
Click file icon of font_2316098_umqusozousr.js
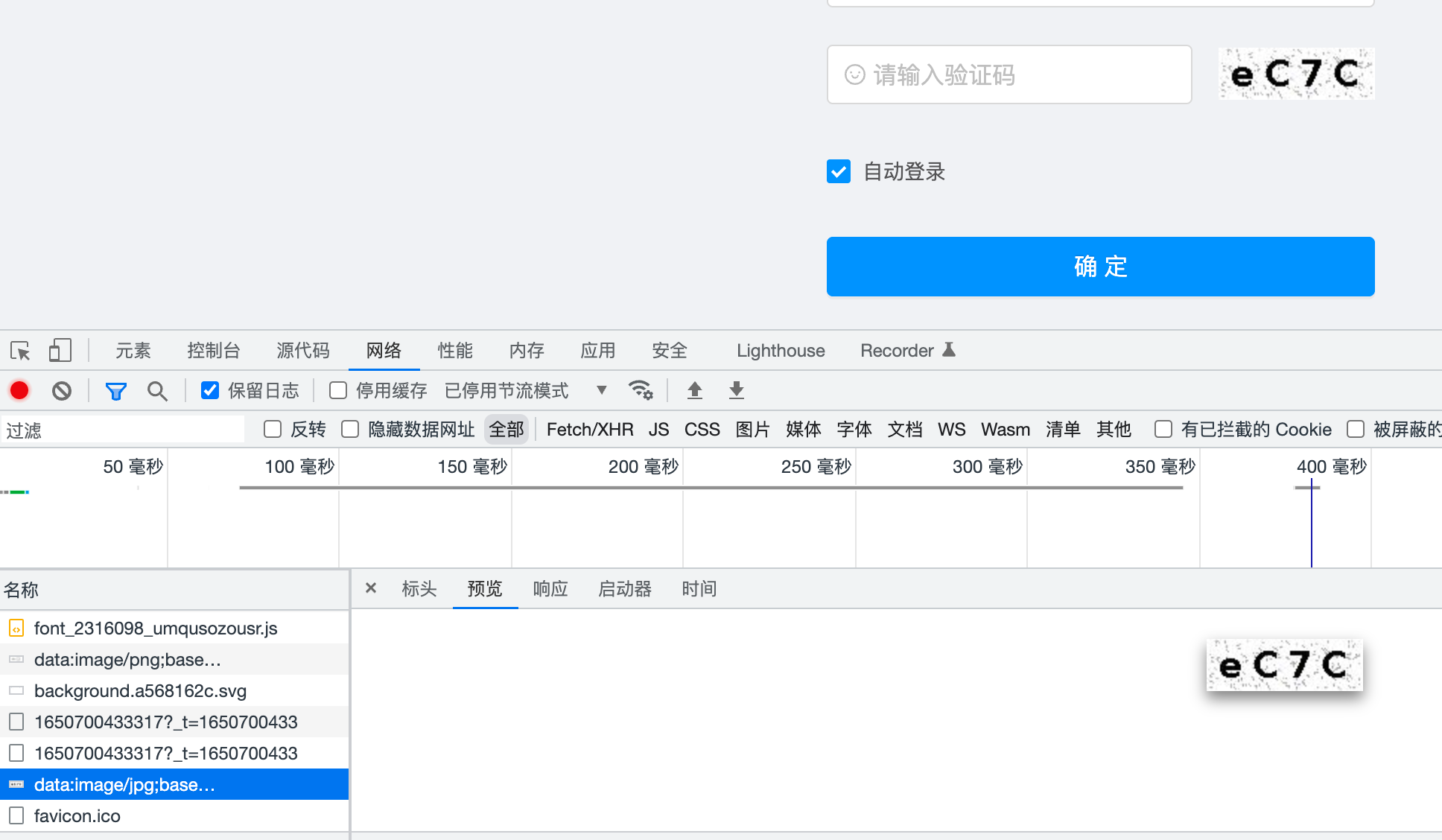click(16, 629)
